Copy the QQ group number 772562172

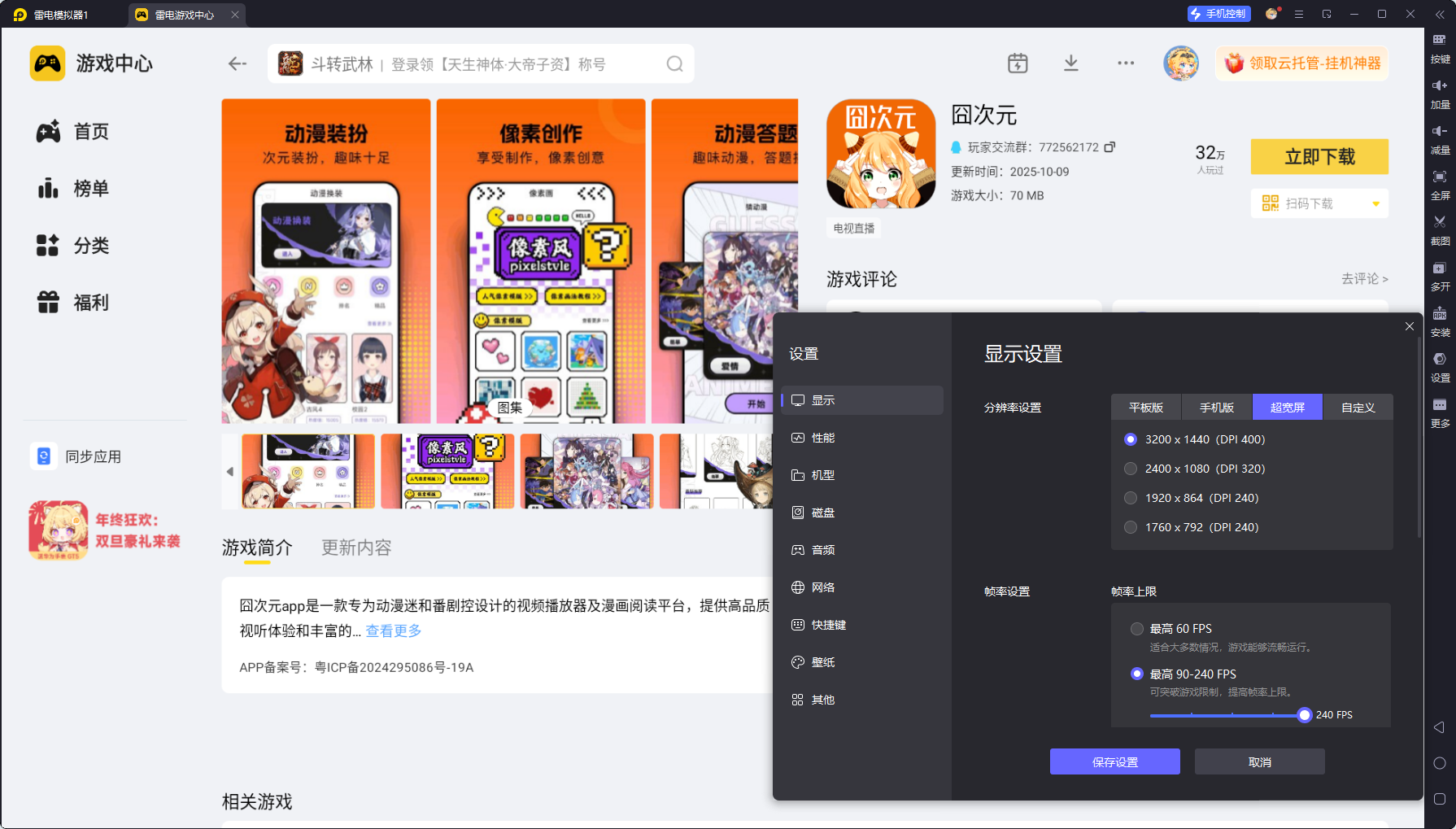[1109, 147]
